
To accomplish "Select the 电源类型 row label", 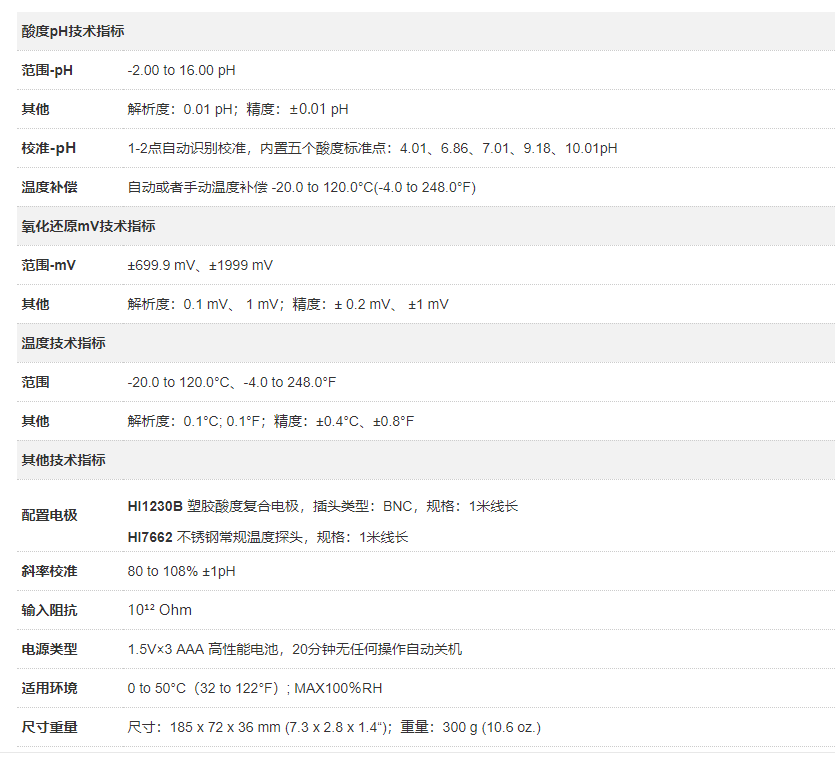I will coord(49,649).
